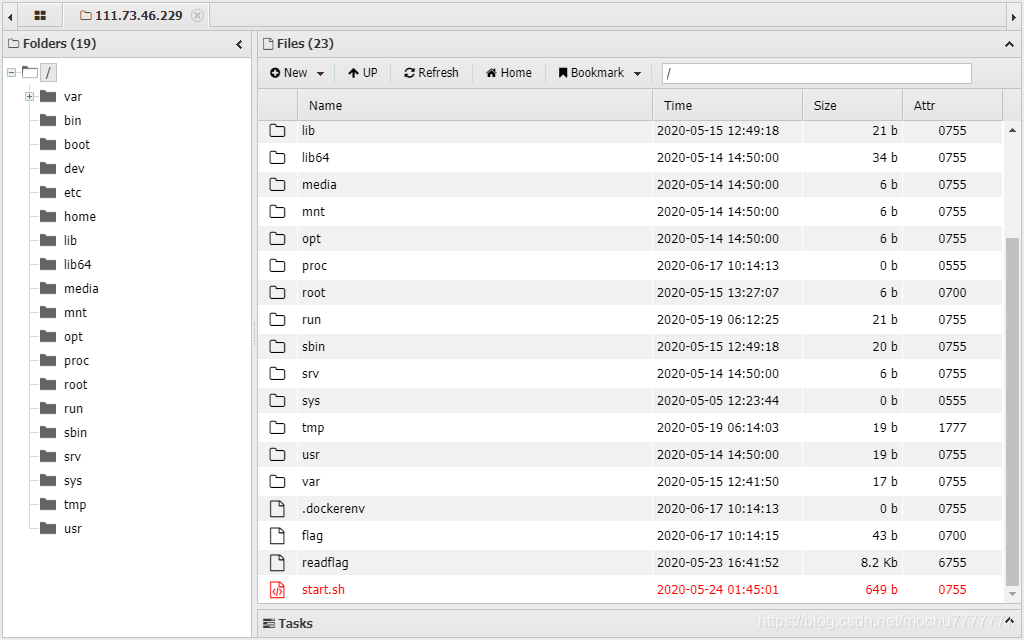Refresh the file listing
Screen dimensions: 1024x640
(x=430, y=72)
